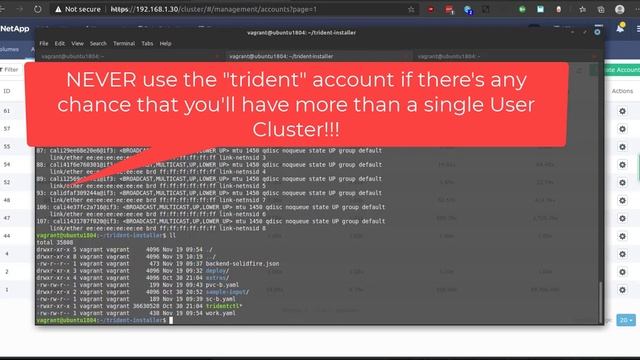Click the browser address bar URL
This screenshot has width=640, height=360.
213,9
